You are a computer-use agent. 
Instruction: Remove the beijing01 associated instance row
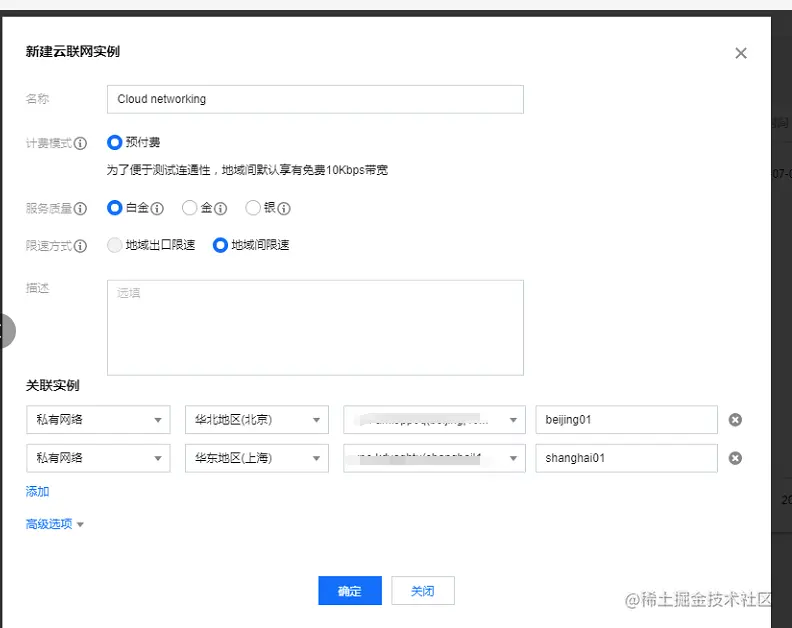[735, 420]
